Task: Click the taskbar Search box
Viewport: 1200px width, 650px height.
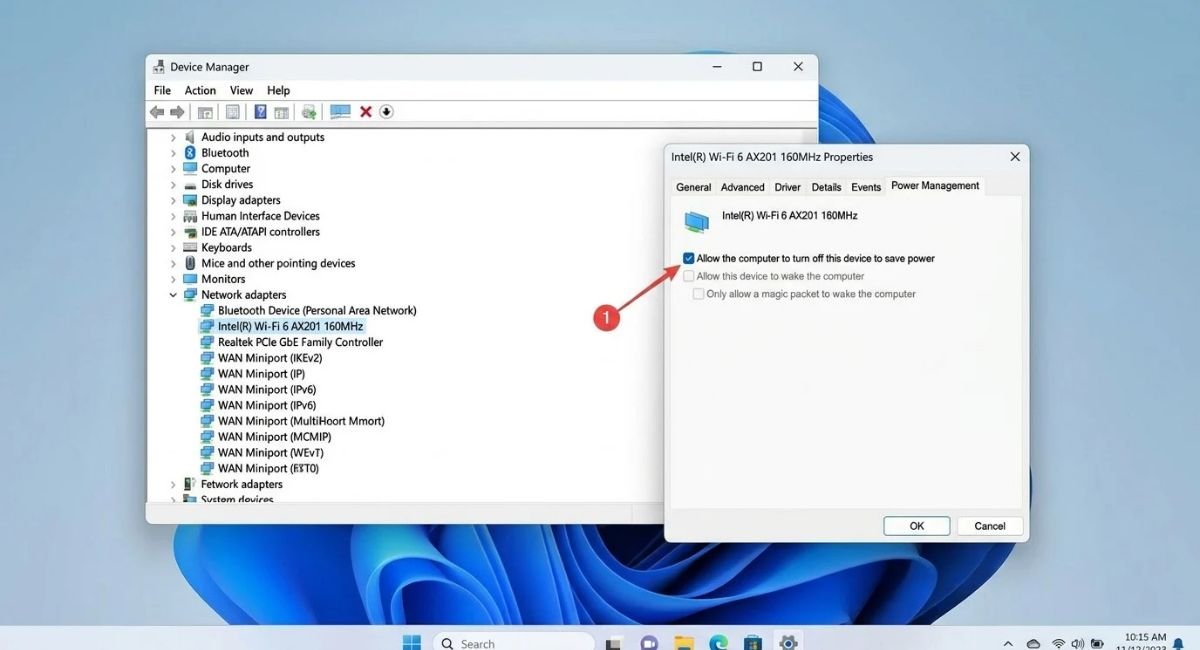Action: [514, 643]
